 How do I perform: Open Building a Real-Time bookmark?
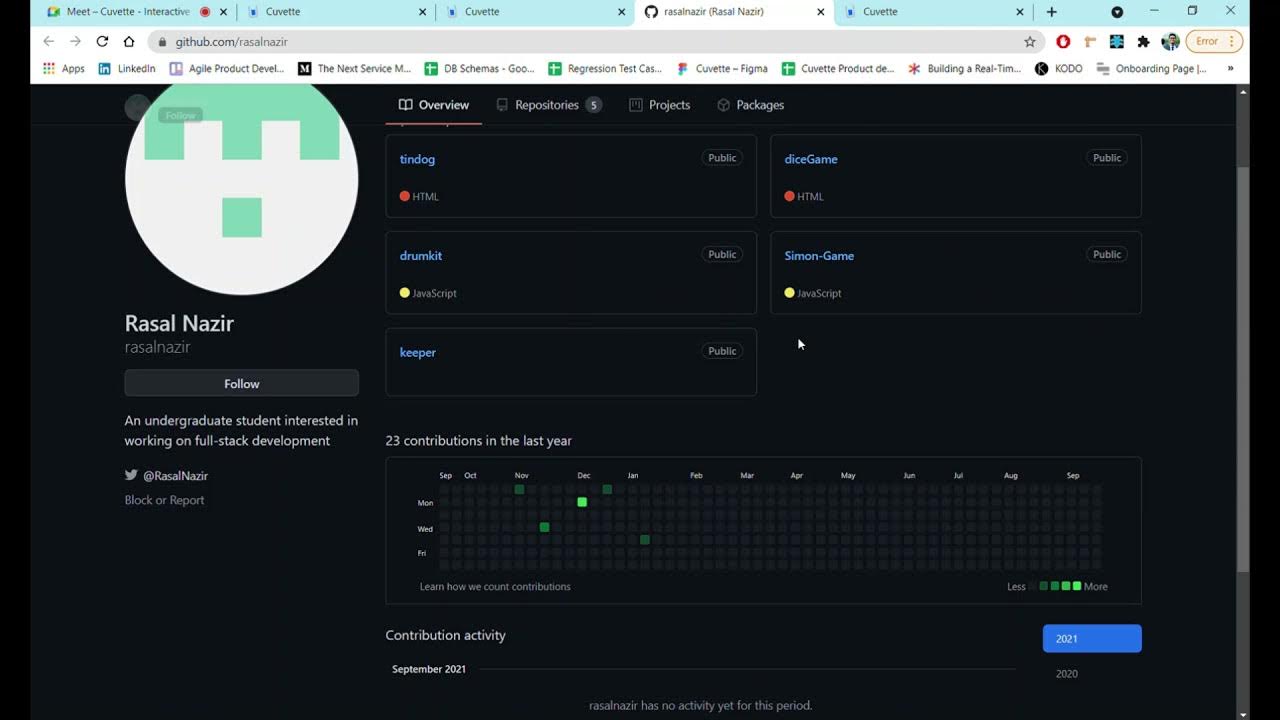pos(964,69)
